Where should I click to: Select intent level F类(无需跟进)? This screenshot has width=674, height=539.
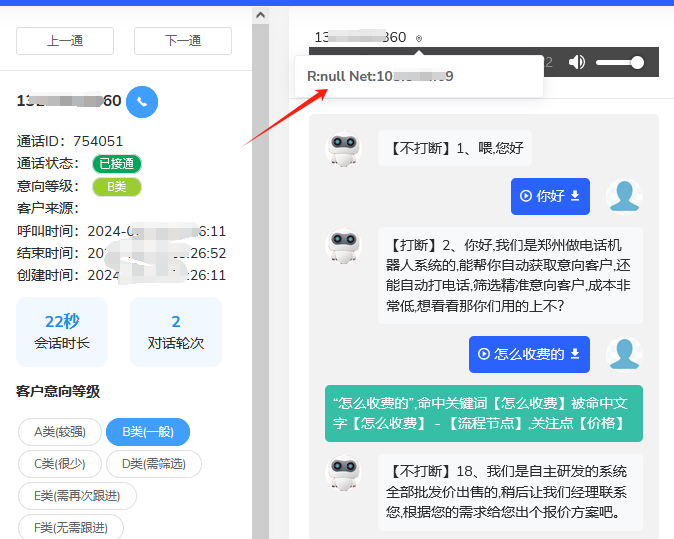(x=70, y=527)
